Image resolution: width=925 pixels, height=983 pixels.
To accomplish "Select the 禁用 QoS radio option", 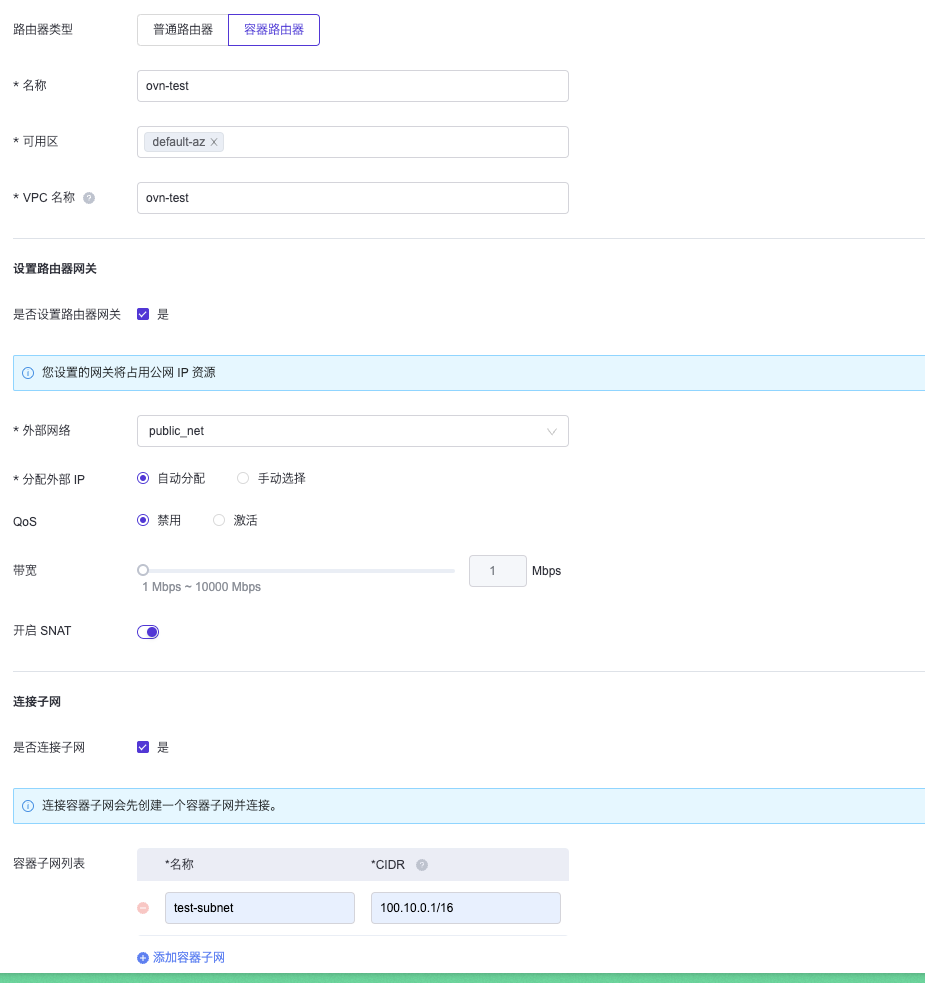I will 143,520.
